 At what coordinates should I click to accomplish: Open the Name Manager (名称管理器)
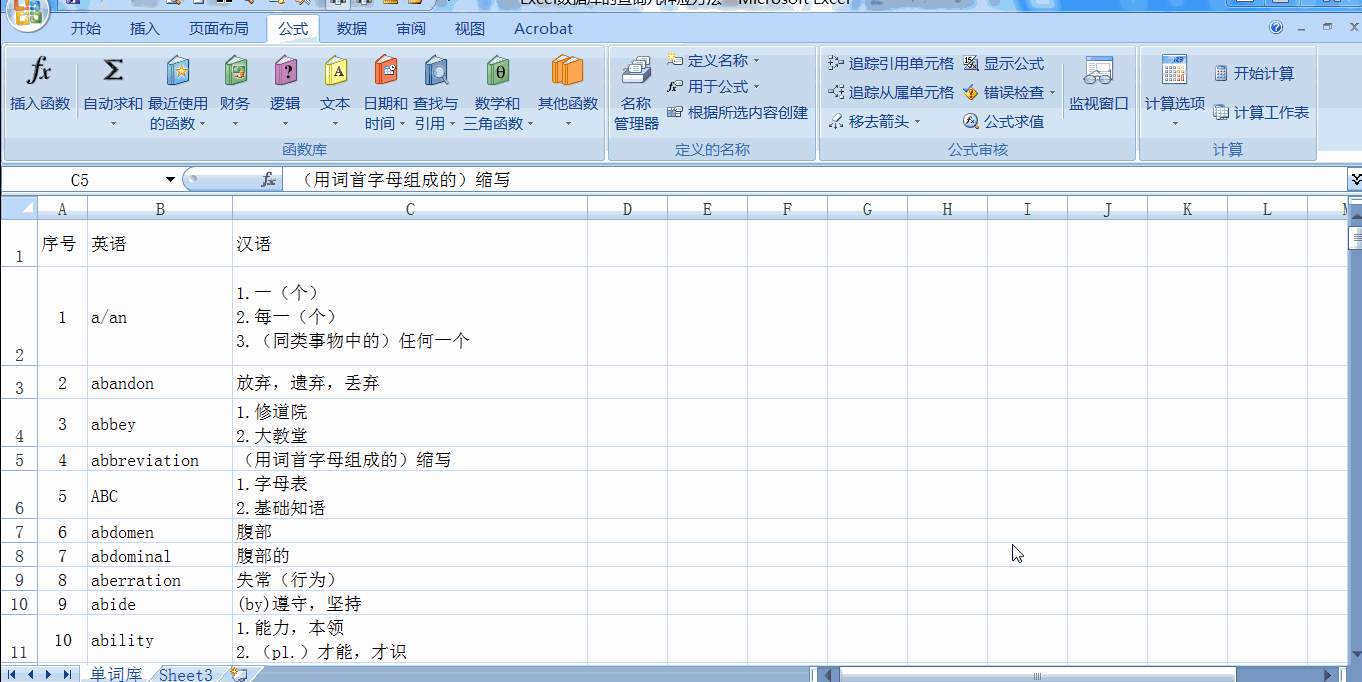click(636, 93)
